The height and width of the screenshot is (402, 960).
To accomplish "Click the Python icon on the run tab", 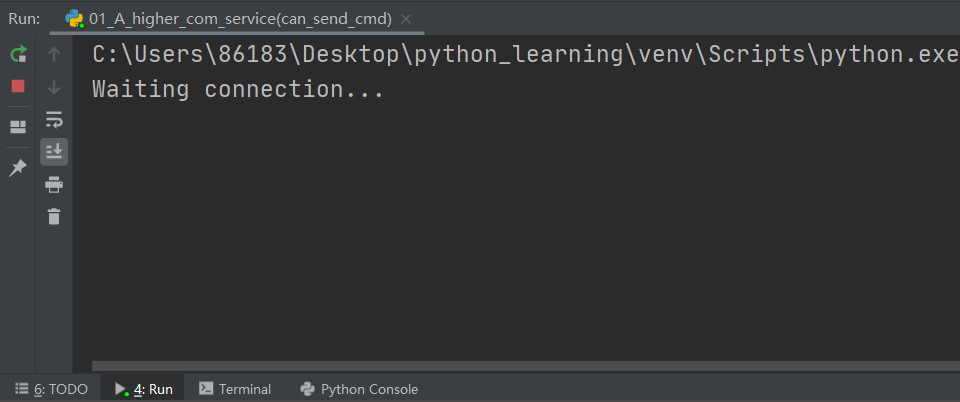I will tap(75, 19).
